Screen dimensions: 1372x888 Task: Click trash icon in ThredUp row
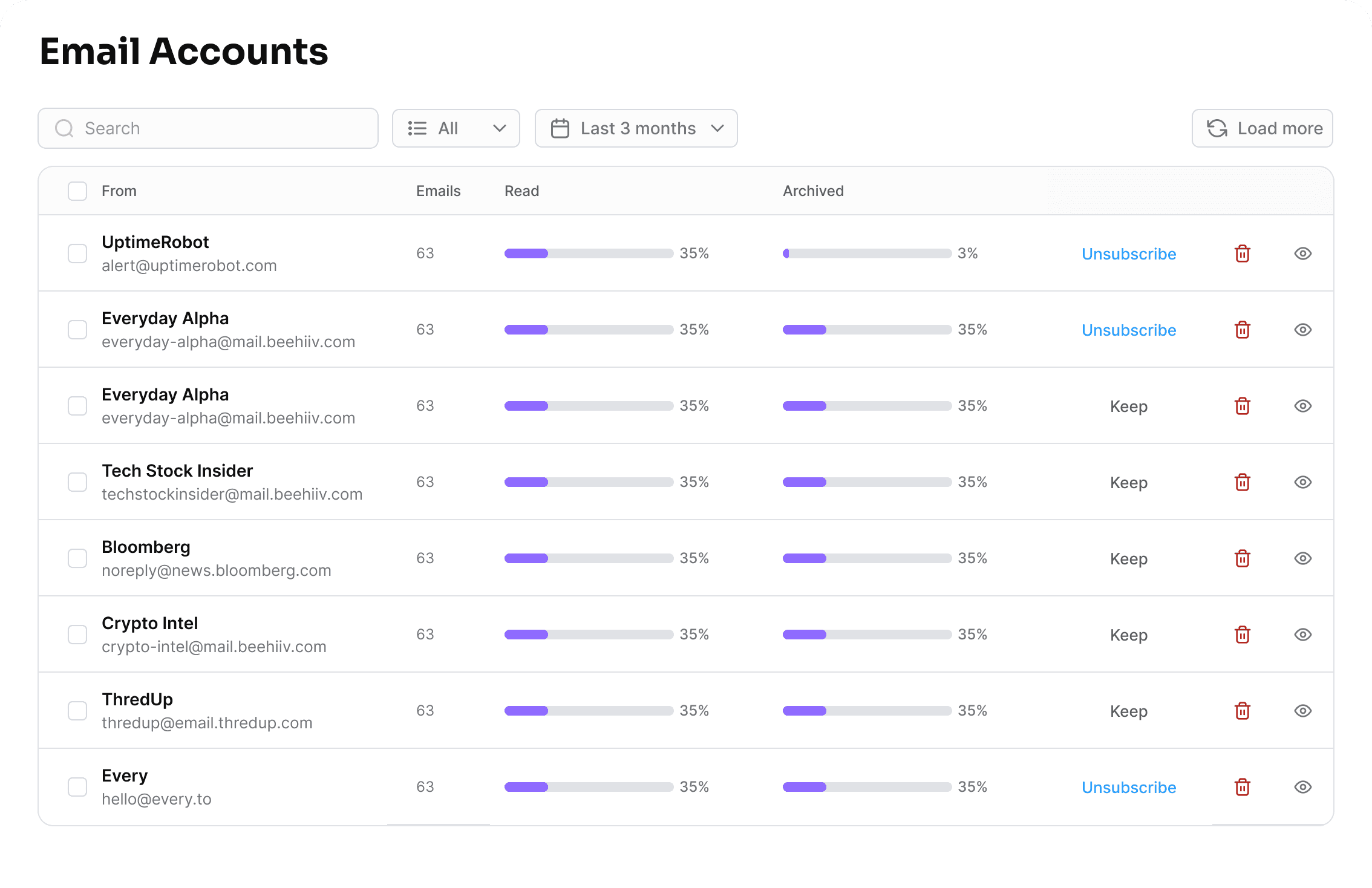1242,711
